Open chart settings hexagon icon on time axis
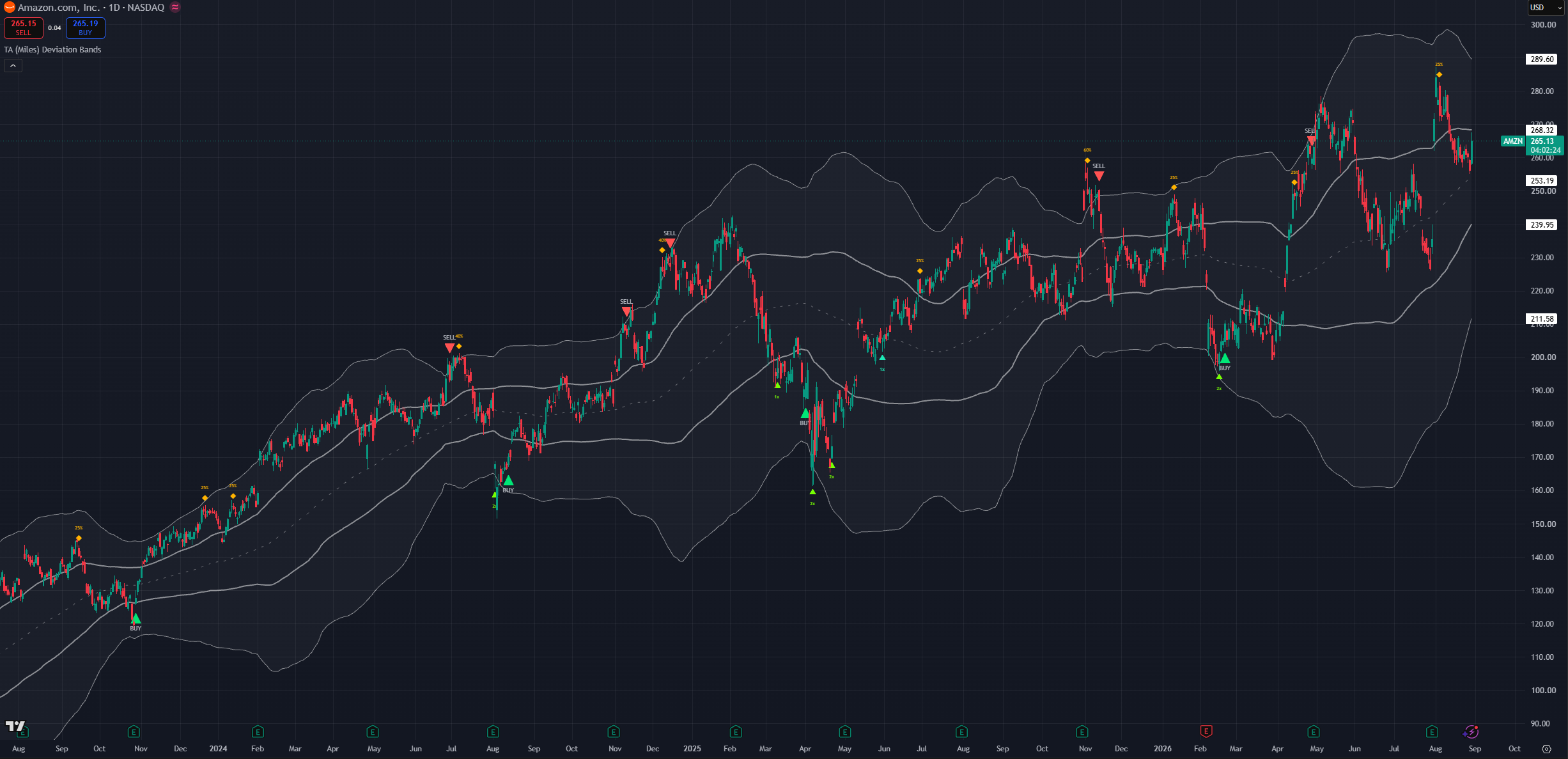Screen dimensions: 1568x759 1546,749
